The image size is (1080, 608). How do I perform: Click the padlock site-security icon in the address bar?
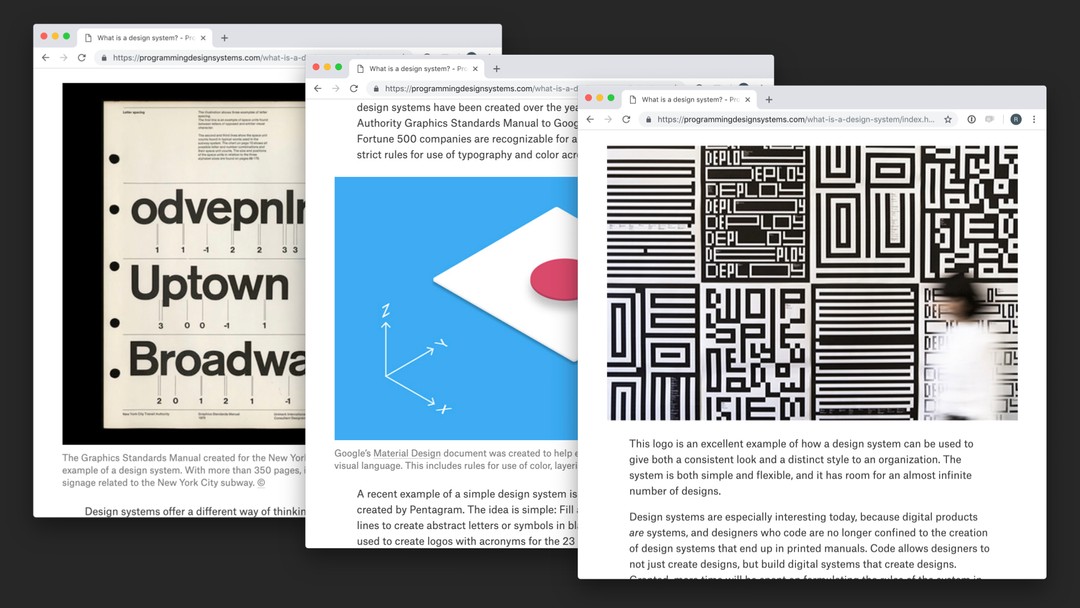click(x=649, y=118)
